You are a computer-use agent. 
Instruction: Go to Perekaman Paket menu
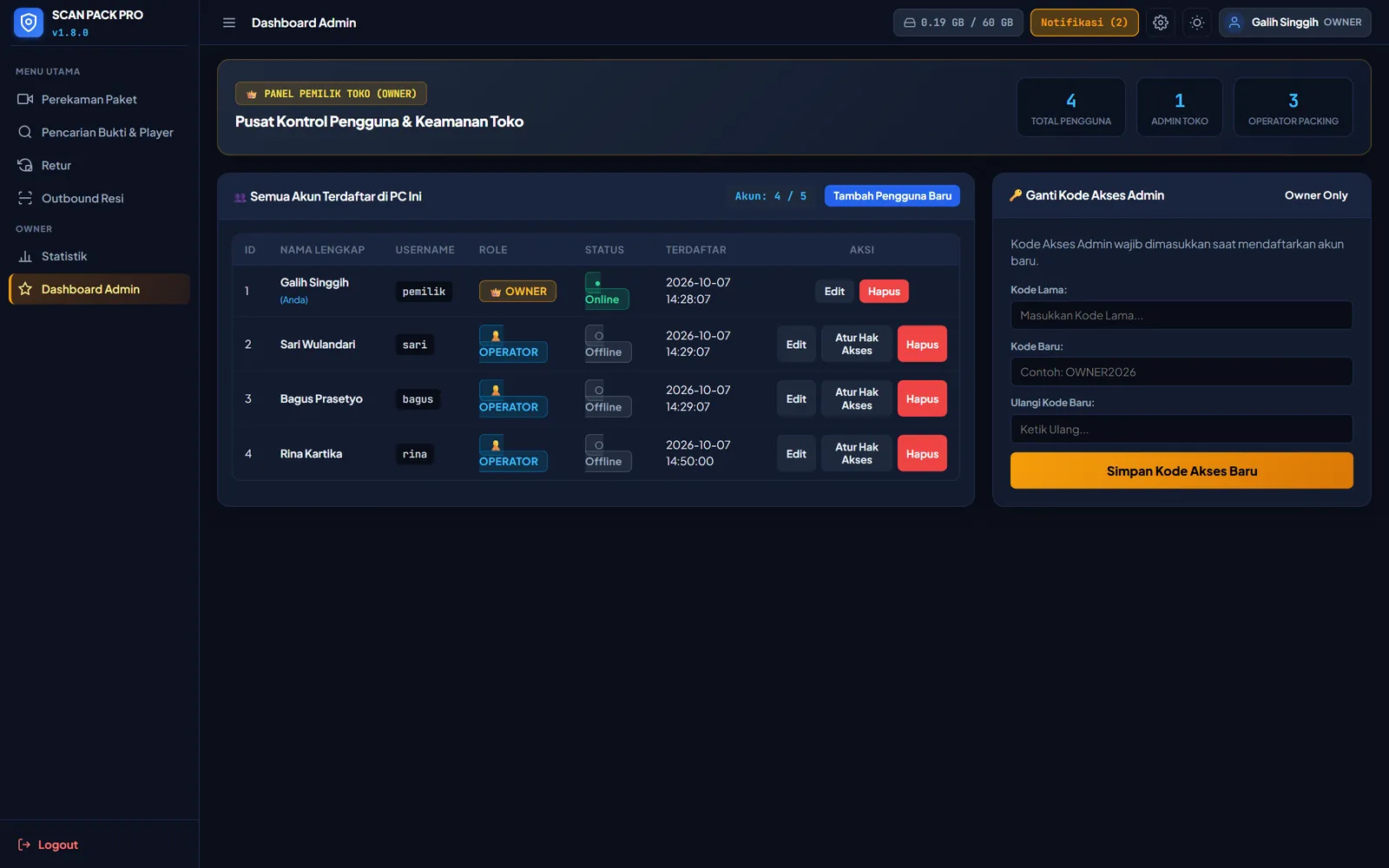pos(99,99)
